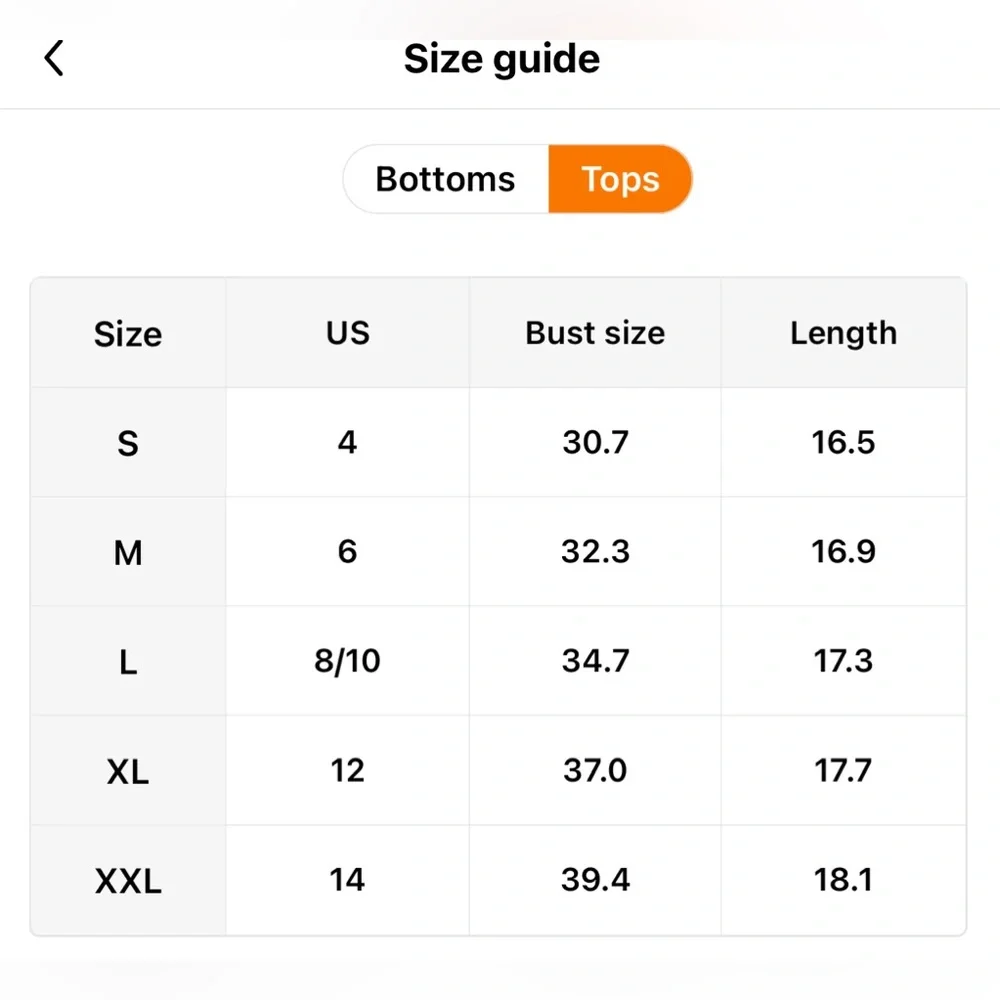1000x1000 pixels.
Task: Select the L size row label
Action: pos(128,662)
